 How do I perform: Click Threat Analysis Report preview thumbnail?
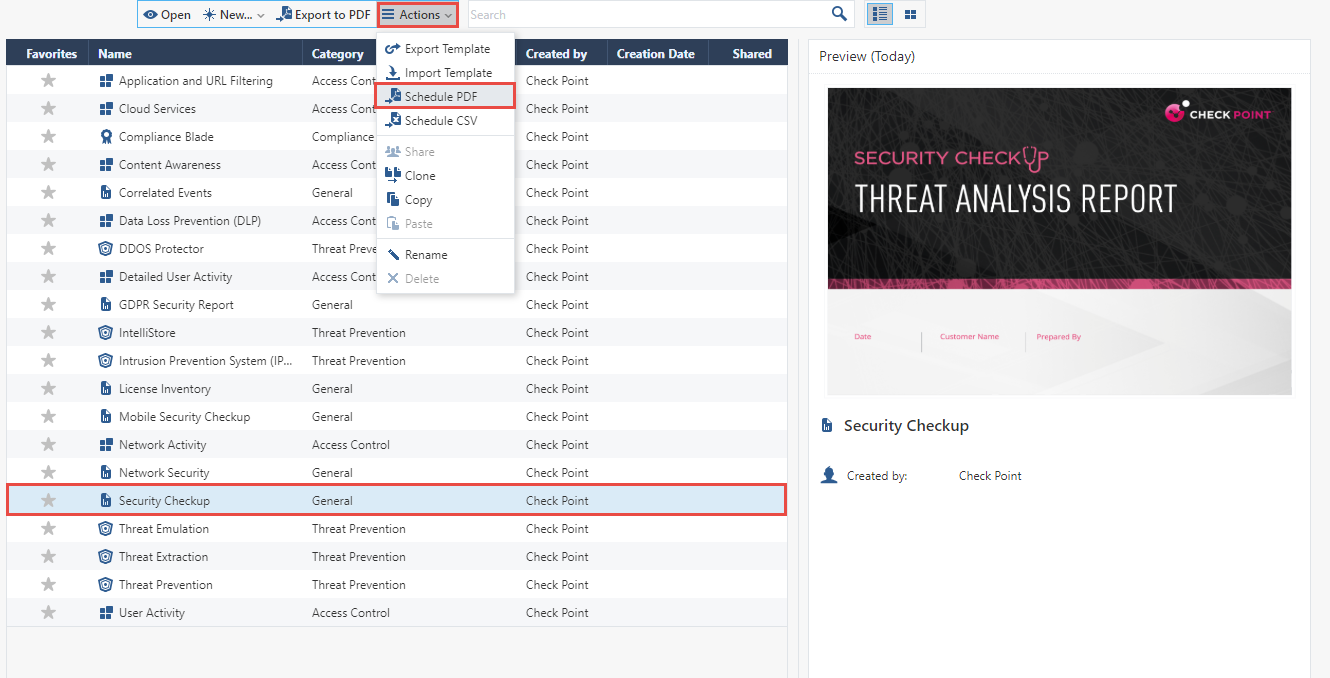(1059, 241)
